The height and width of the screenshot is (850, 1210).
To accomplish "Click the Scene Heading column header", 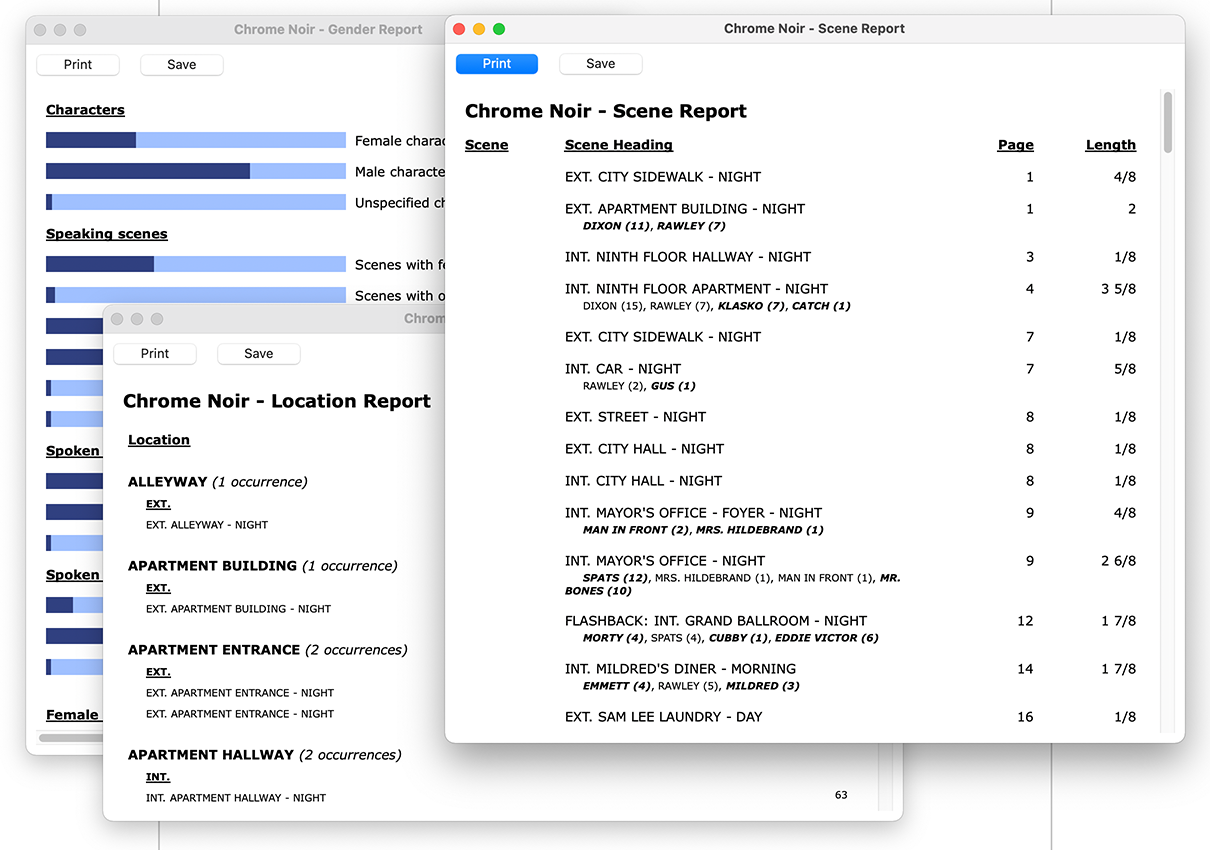I will pyautogui.click(x=618, y=145).
